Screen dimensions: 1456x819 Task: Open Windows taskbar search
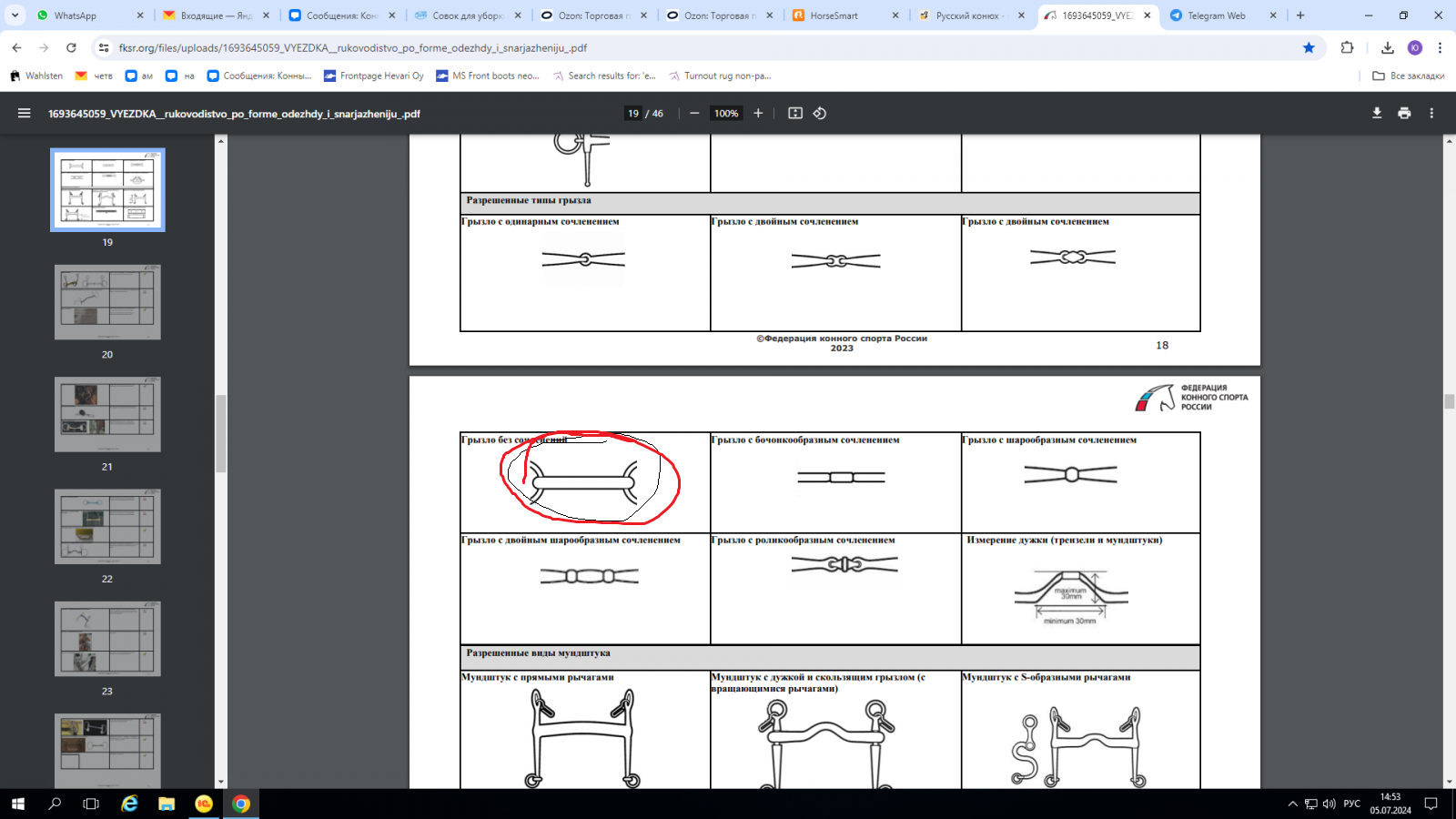[x=55, y=804]
